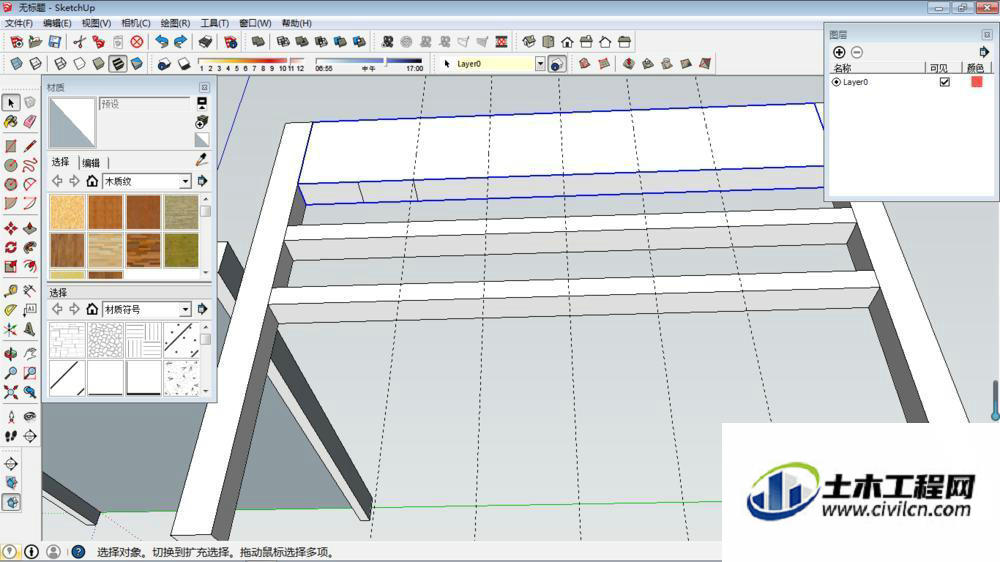The width and height of the screenshot is (1000, 562).
Task: Activate the Zoom magnifier tool
Action: 11,373
